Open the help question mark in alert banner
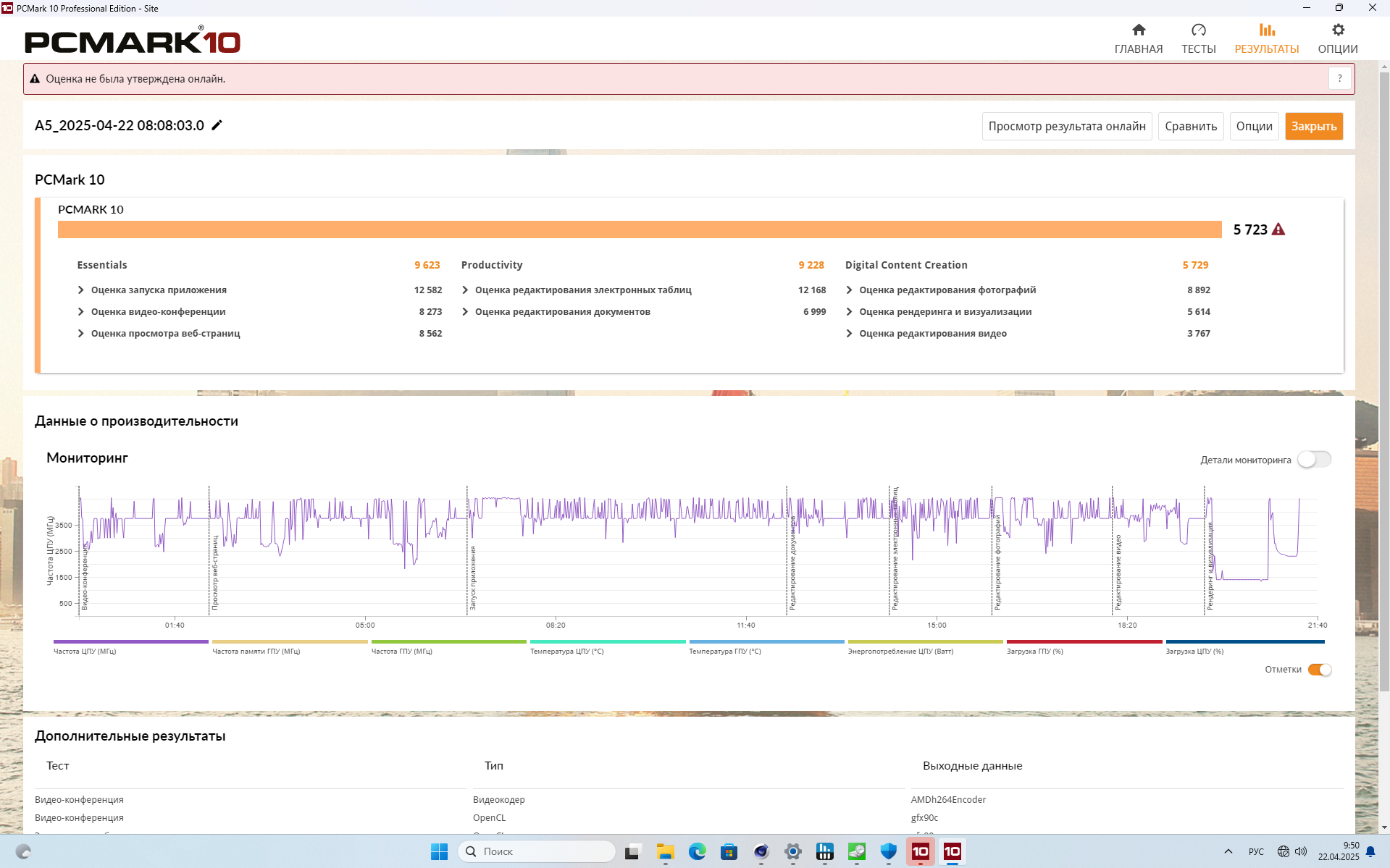 click(x=1339, y=78)
